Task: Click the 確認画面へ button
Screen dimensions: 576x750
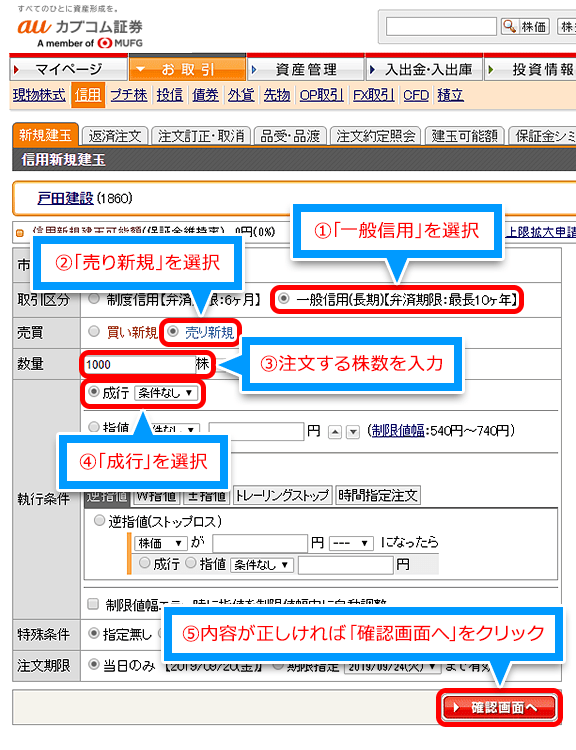Action: click(499, 707)
